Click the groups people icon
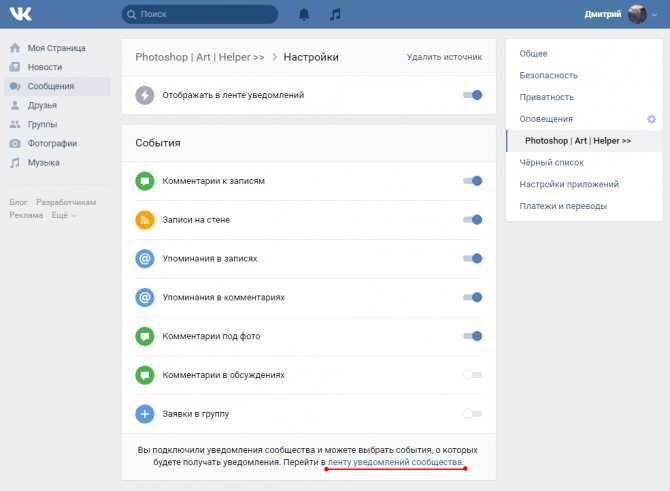Screen dimensions: 670x491 pos(15,124)
